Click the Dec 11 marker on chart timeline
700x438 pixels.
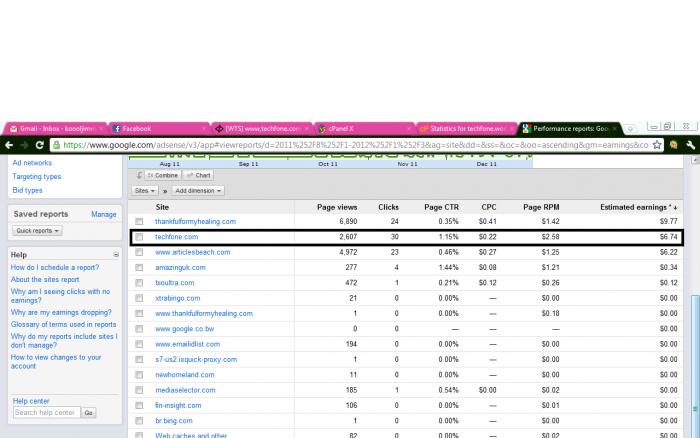(487, 164)
